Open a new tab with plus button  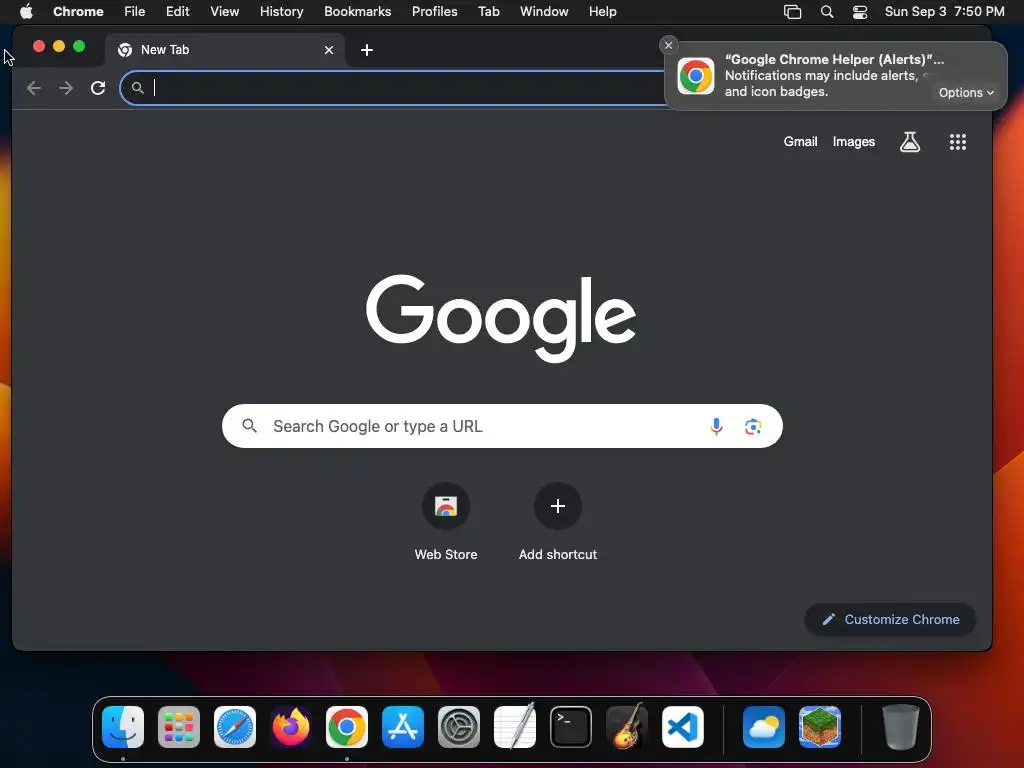pos(367,50)
